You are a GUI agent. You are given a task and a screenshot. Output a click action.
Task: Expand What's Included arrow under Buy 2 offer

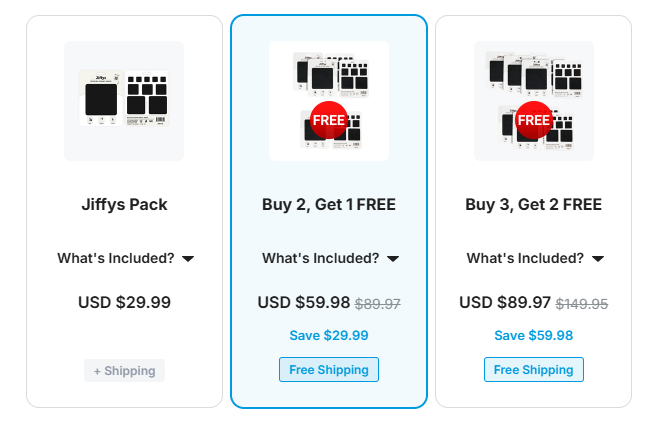tap(393, 259)
